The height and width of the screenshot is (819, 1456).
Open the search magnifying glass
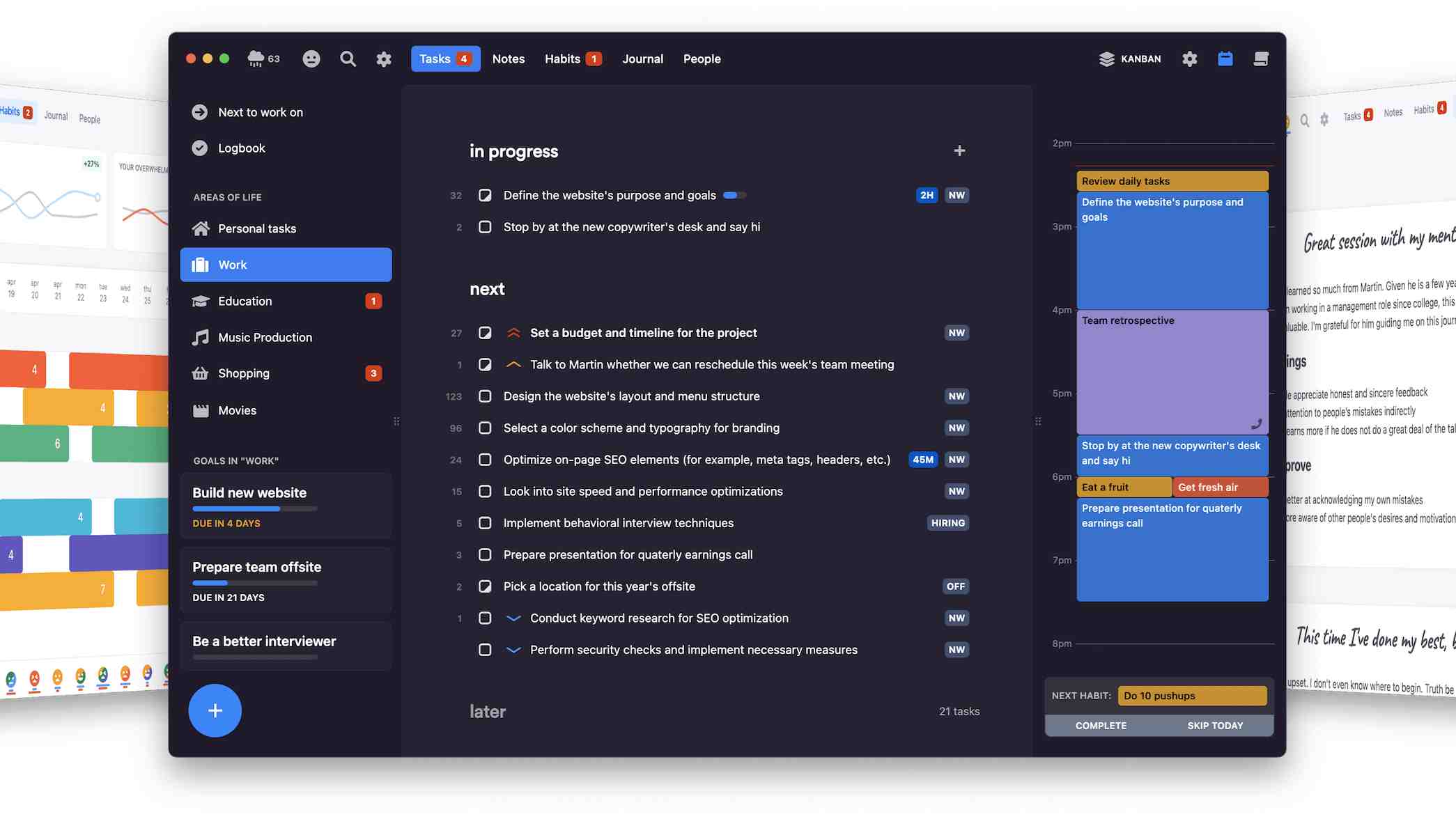(x=348, y=58)
